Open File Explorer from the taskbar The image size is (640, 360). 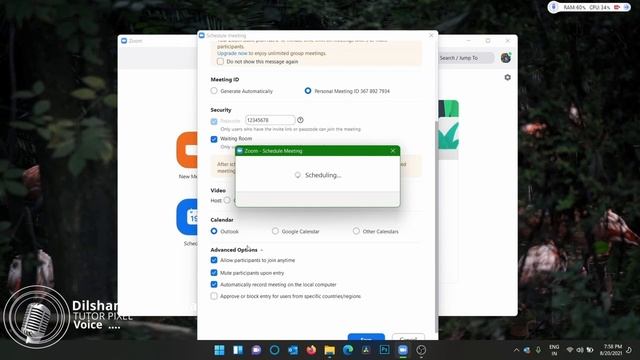[329, 350]
